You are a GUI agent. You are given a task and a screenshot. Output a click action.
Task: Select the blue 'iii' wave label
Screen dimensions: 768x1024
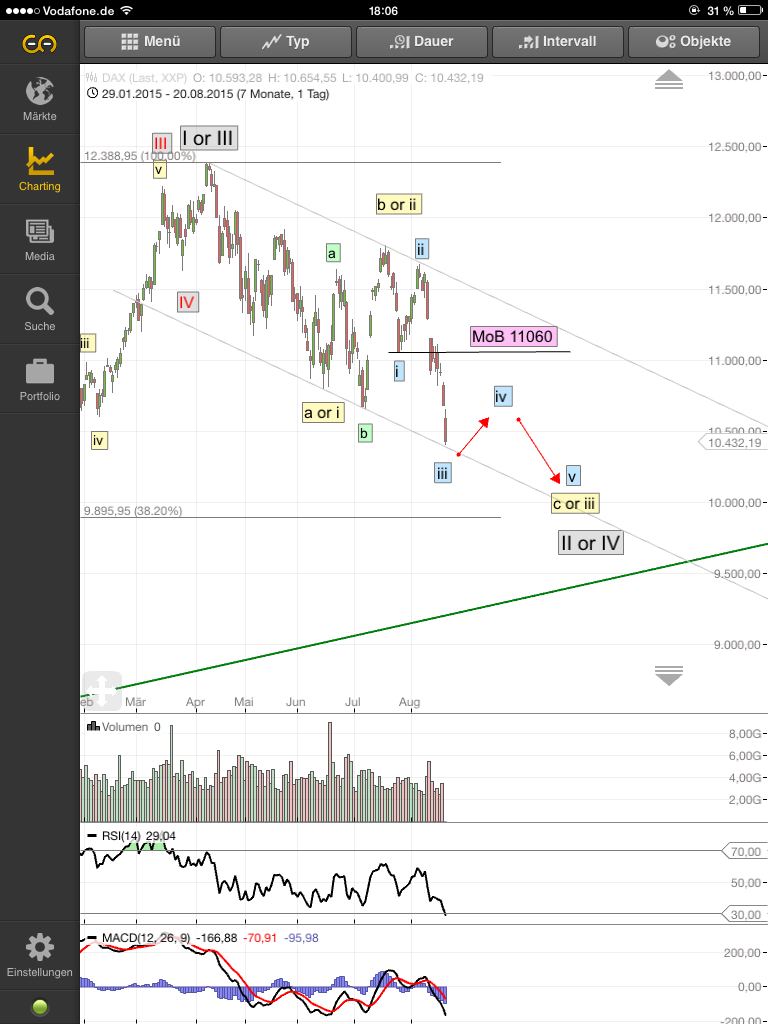[x=442, y=473]
